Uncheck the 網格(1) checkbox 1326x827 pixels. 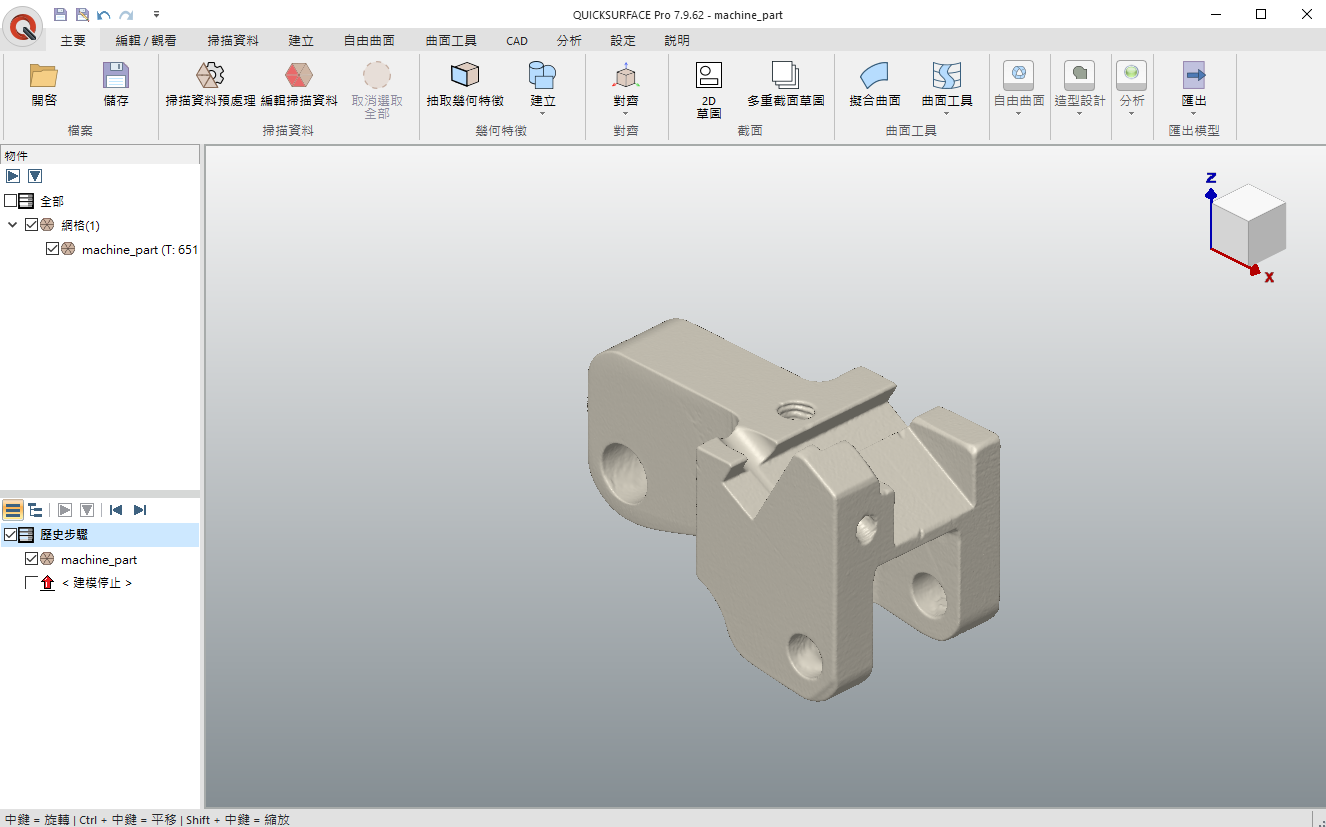[x=32, y=225]
